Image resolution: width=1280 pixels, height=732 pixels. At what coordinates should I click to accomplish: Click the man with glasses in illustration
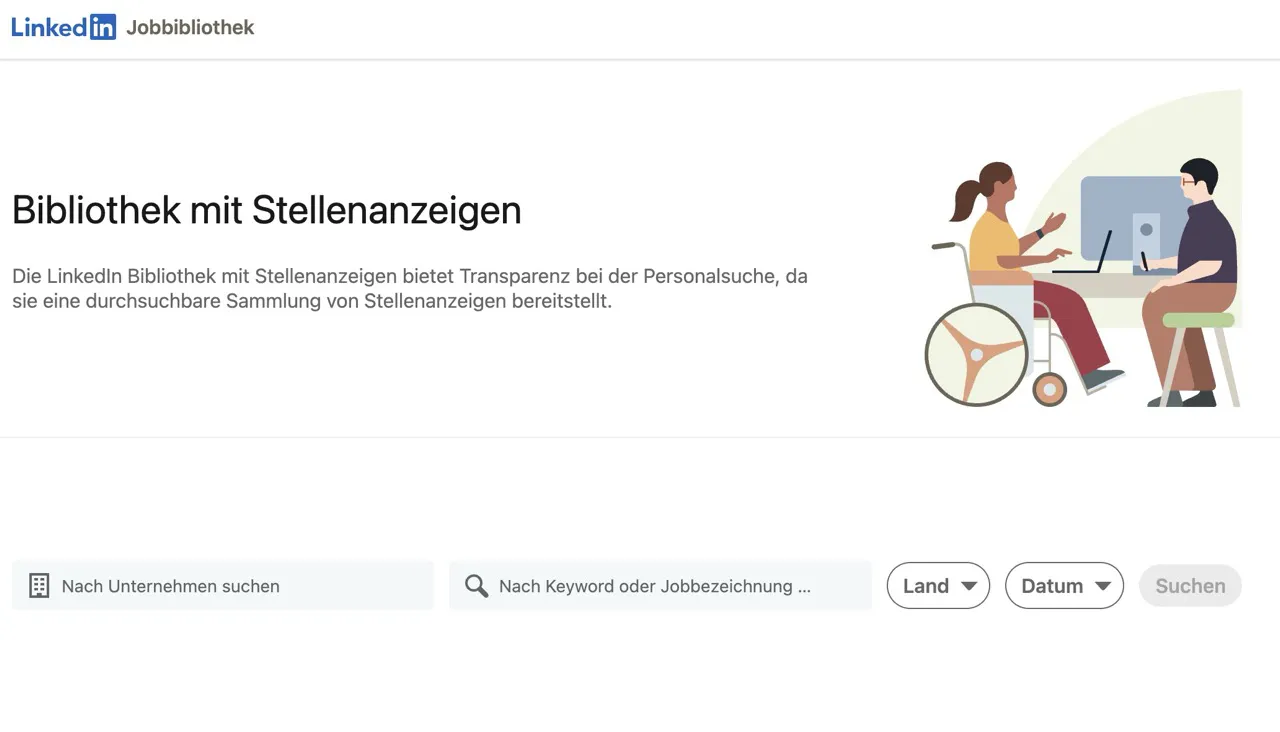[x=1192, y=280]
